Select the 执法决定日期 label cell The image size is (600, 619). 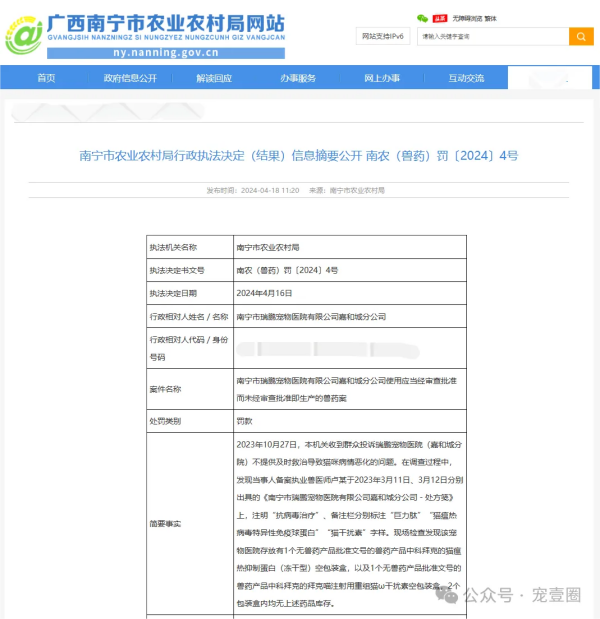click(x=190, y=293)
